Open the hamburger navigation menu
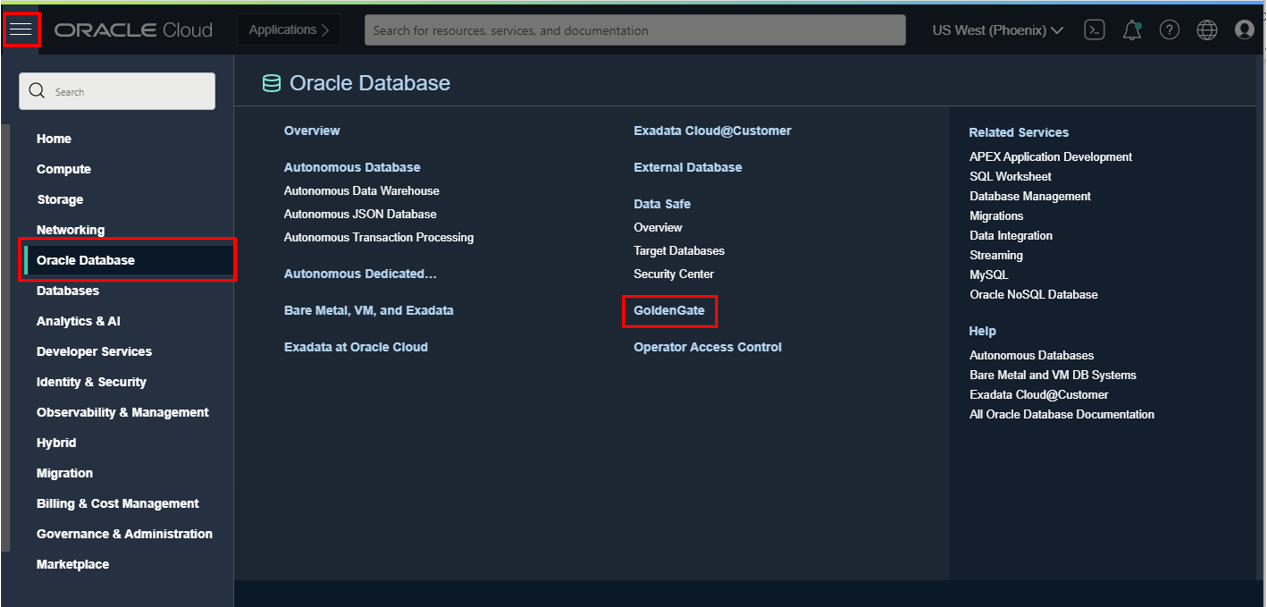Viewport: 1267px width, 607px height. [21, 30]
